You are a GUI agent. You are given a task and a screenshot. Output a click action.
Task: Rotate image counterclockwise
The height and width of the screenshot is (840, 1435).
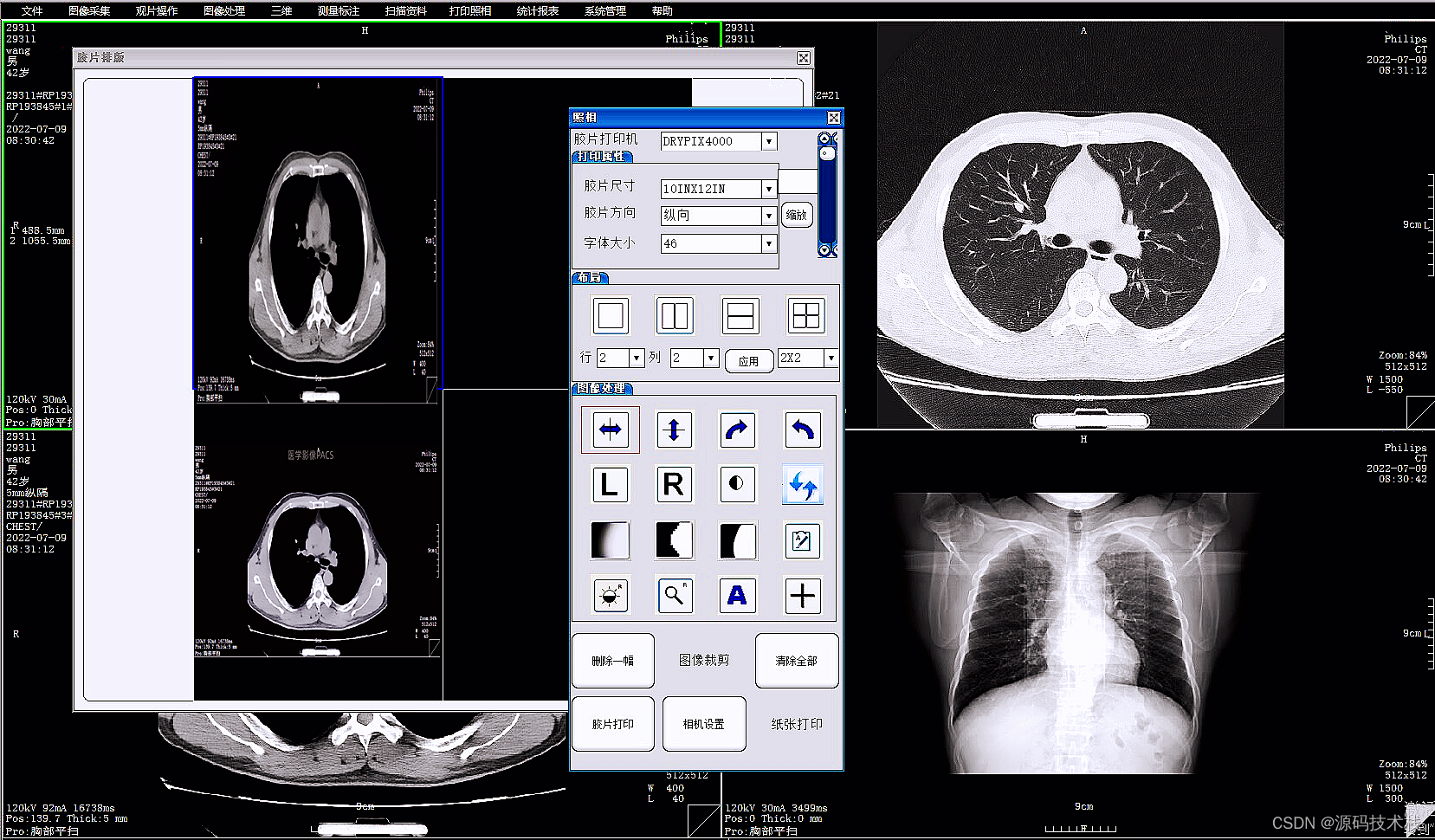tap(803, 430)
